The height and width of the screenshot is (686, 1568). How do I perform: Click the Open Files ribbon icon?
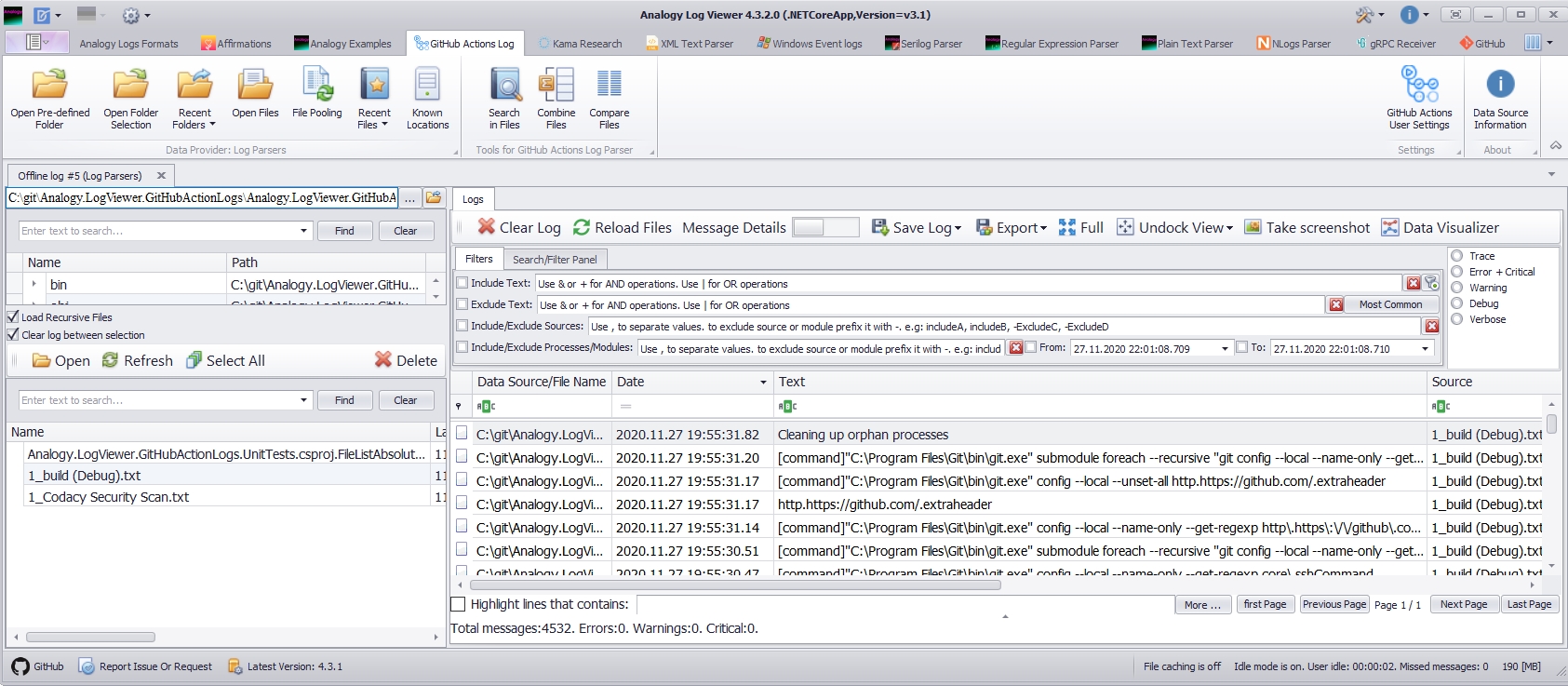pos(255,93)
